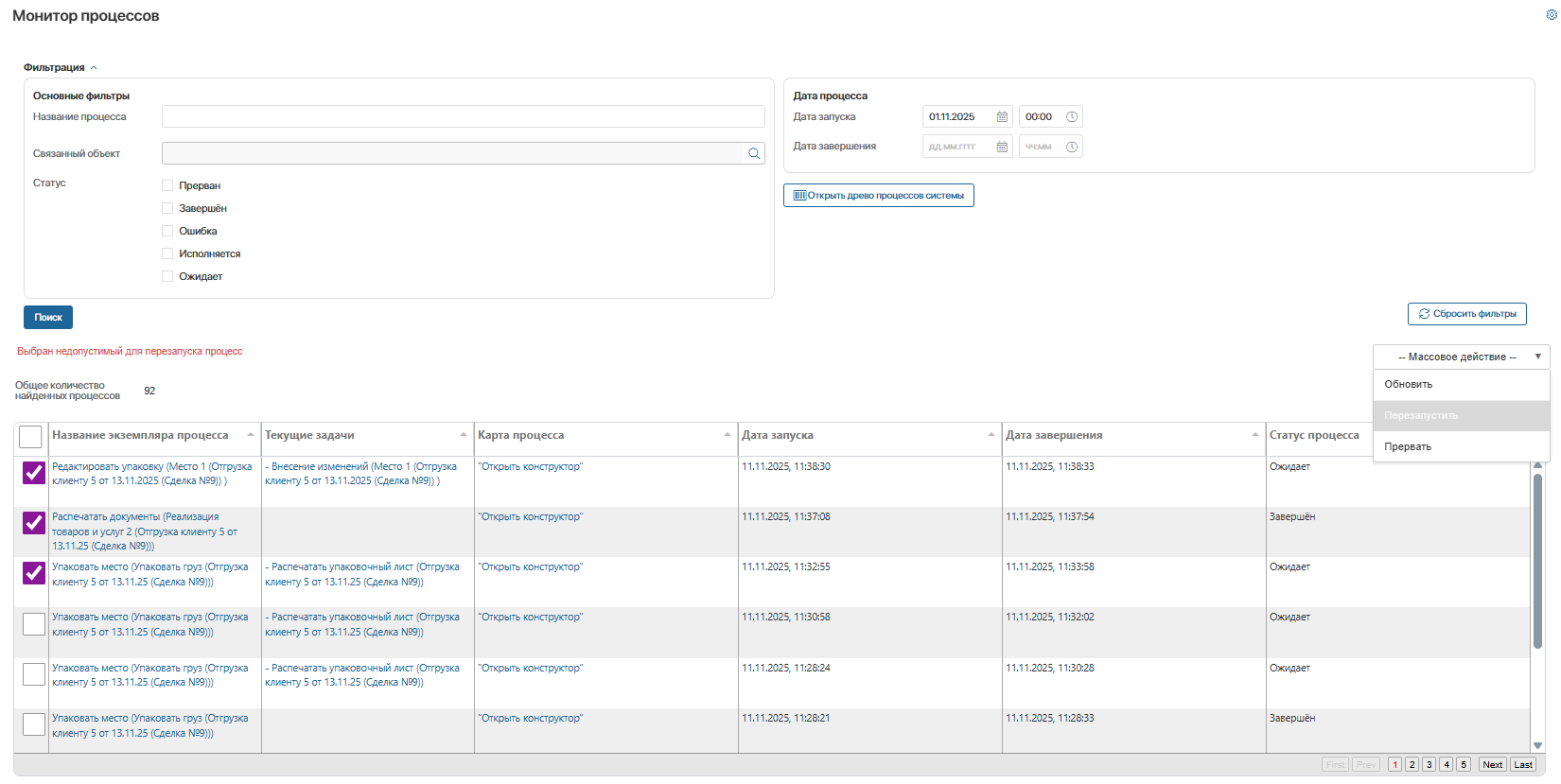
Task: Choose Обновить from mass action menu
Action: coord(1409,385)
